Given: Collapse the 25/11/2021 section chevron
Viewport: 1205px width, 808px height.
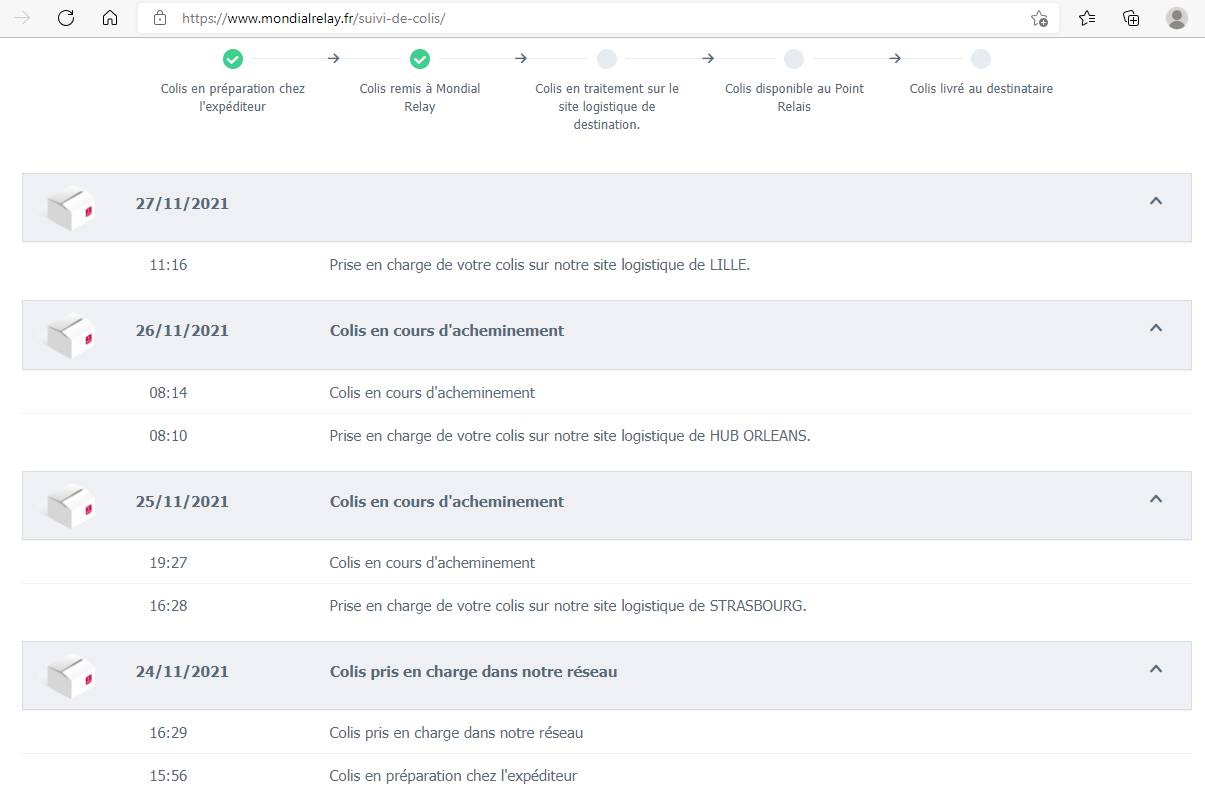Looking at the screenshot, I should [1156, 499].
